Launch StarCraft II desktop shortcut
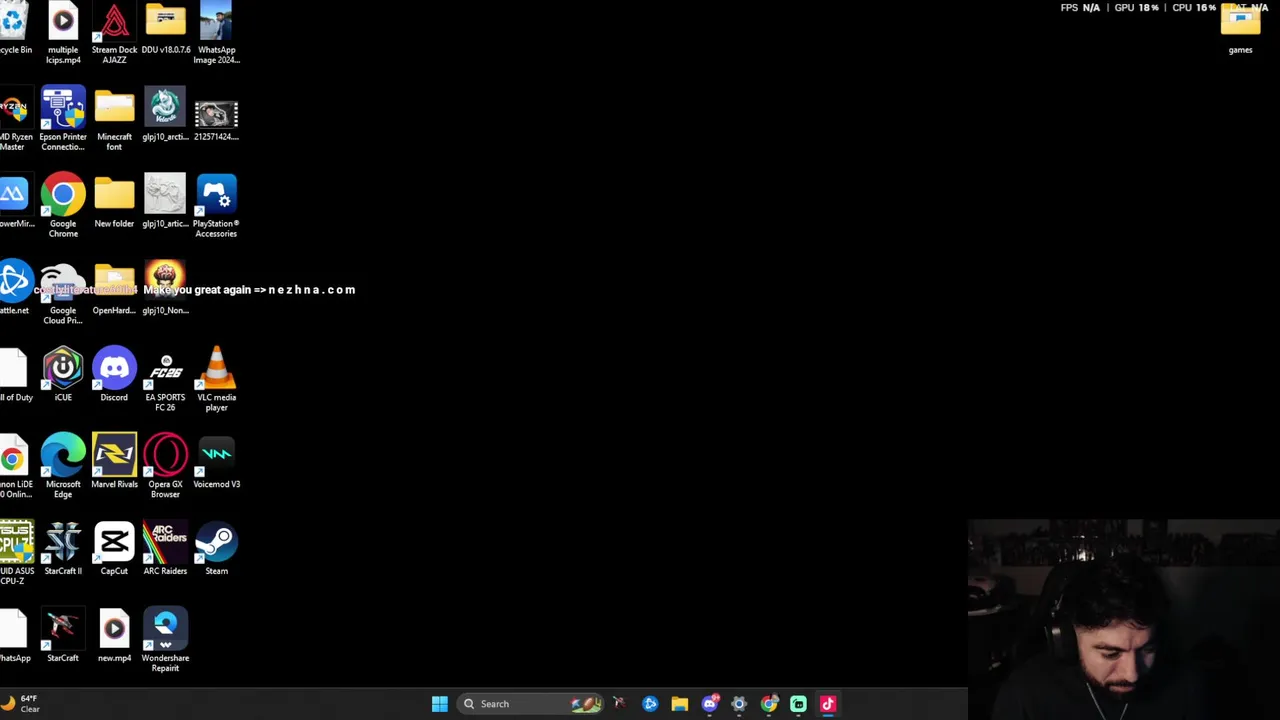1280x720 pixels. pos(63,549)
